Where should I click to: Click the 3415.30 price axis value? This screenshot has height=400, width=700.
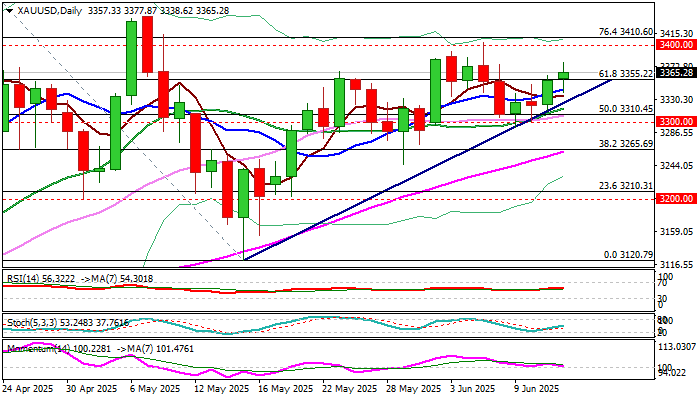tap(676, 34)
